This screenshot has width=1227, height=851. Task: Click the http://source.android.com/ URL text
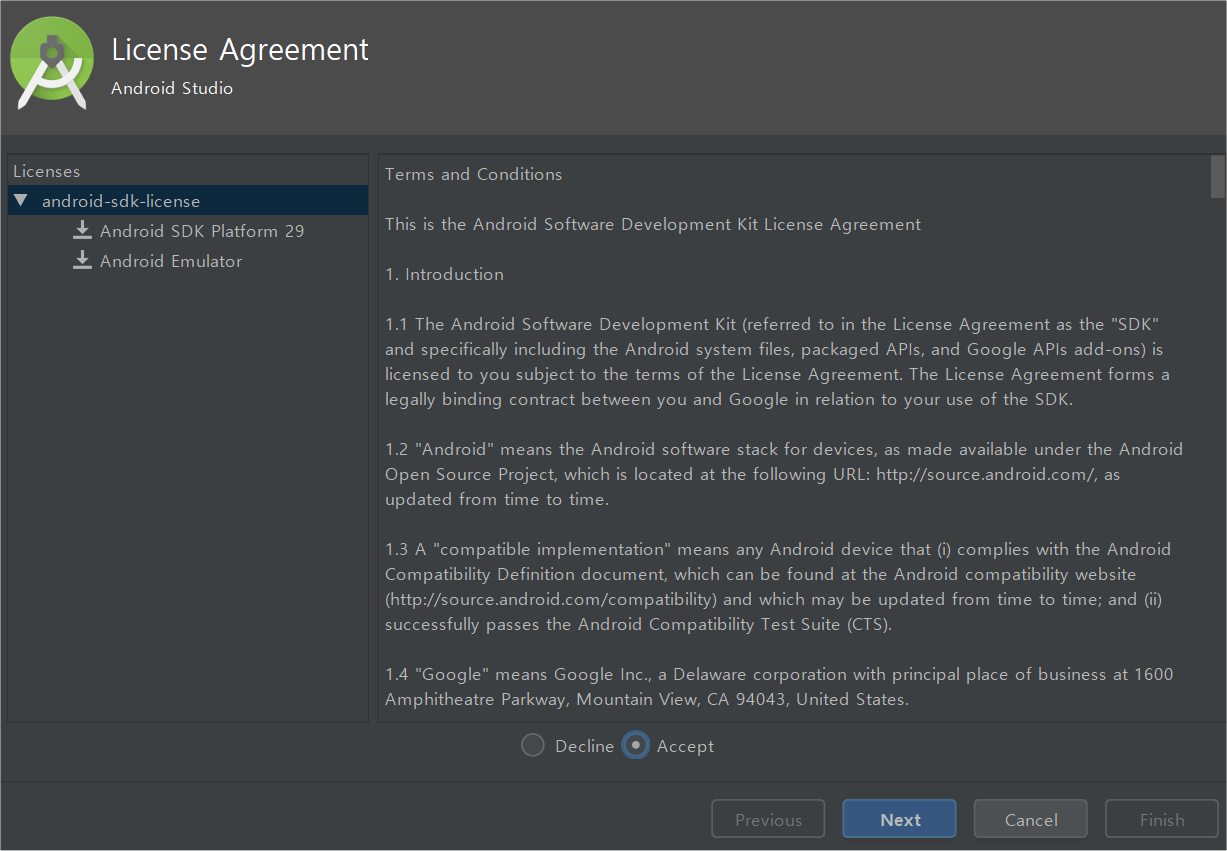pos(986,474)
